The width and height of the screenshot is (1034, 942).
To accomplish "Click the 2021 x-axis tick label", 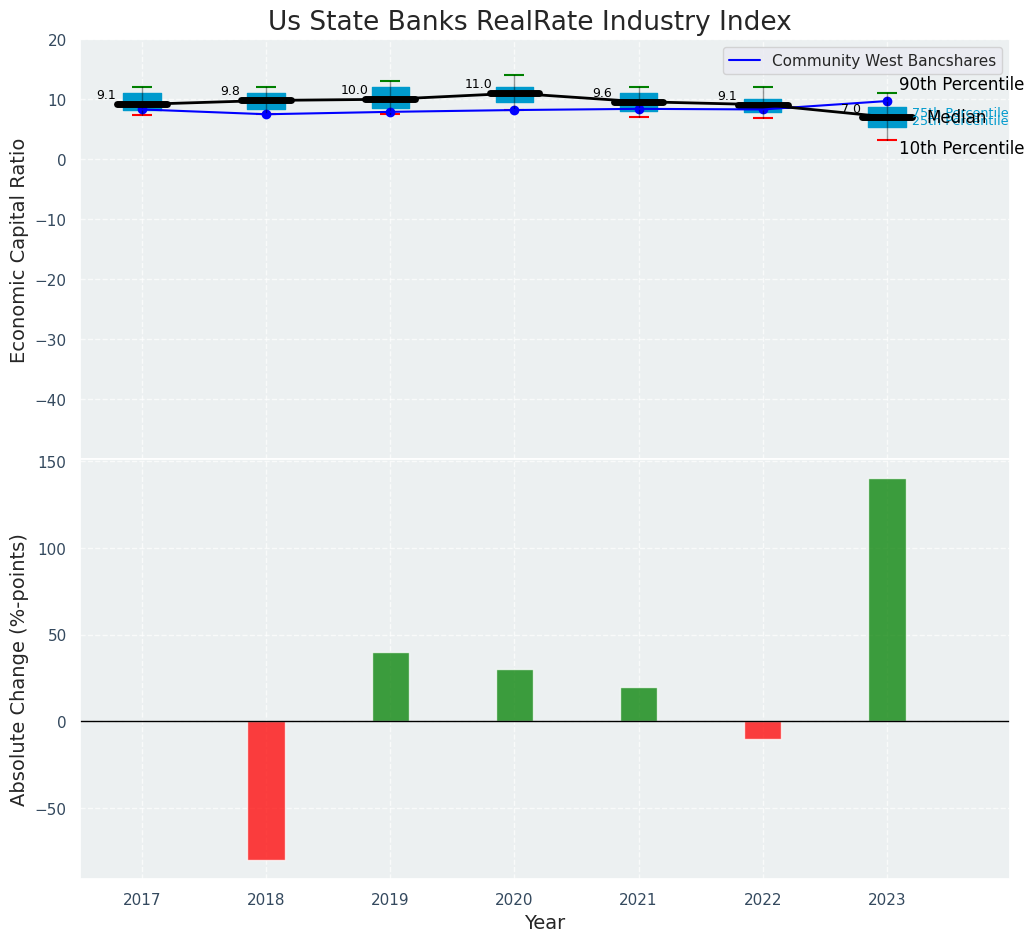I will pyautogui.click(x=638, y=899).
